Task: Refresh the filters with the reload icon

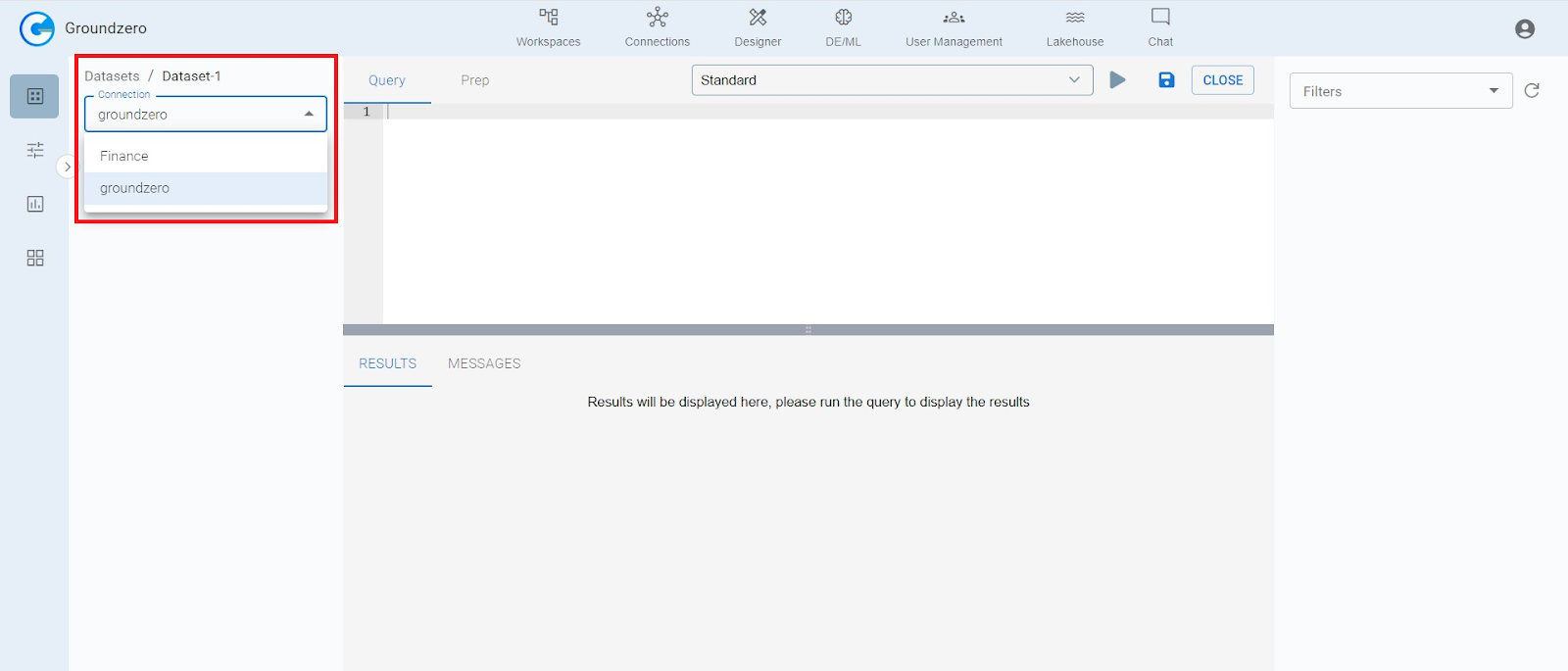Action: (1532, 91)
